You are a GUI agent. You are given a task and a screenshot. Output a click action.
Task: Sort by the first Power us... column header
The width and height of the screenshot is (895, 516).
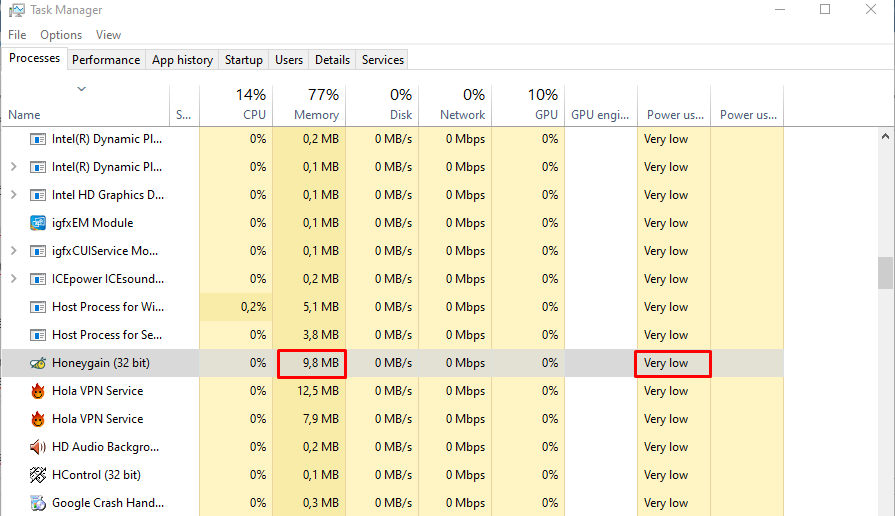[674, 106]
